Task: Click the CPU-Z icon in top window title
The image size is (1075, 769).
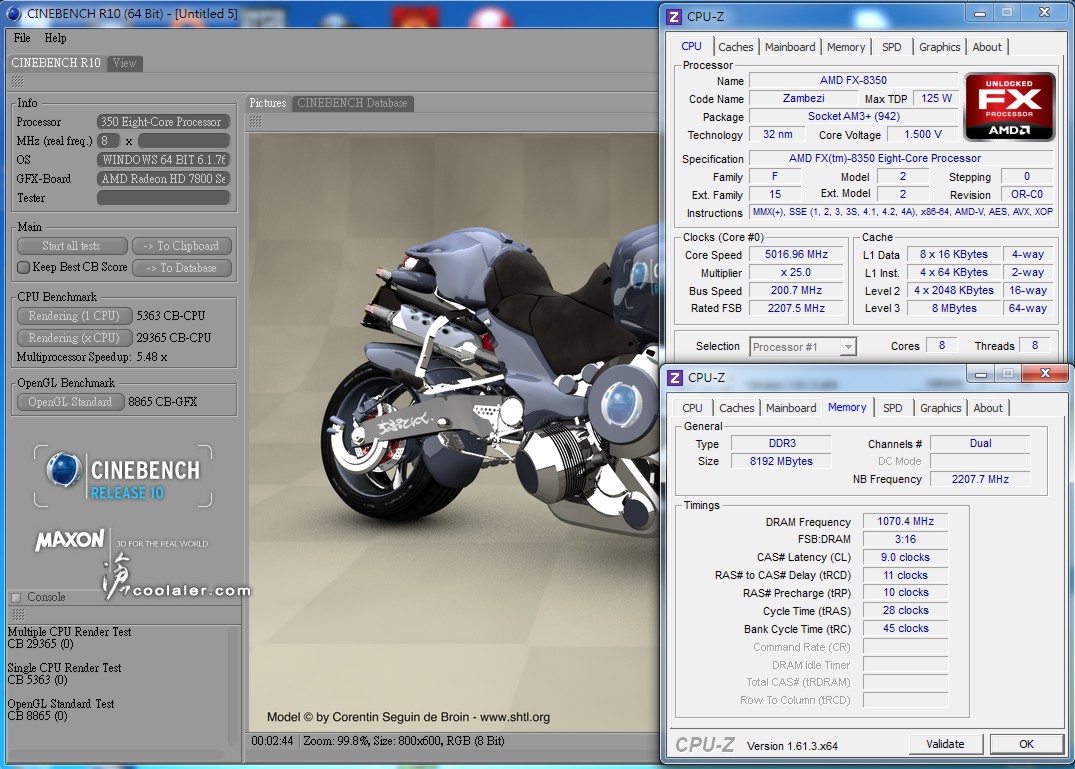Action: [674, 16]
